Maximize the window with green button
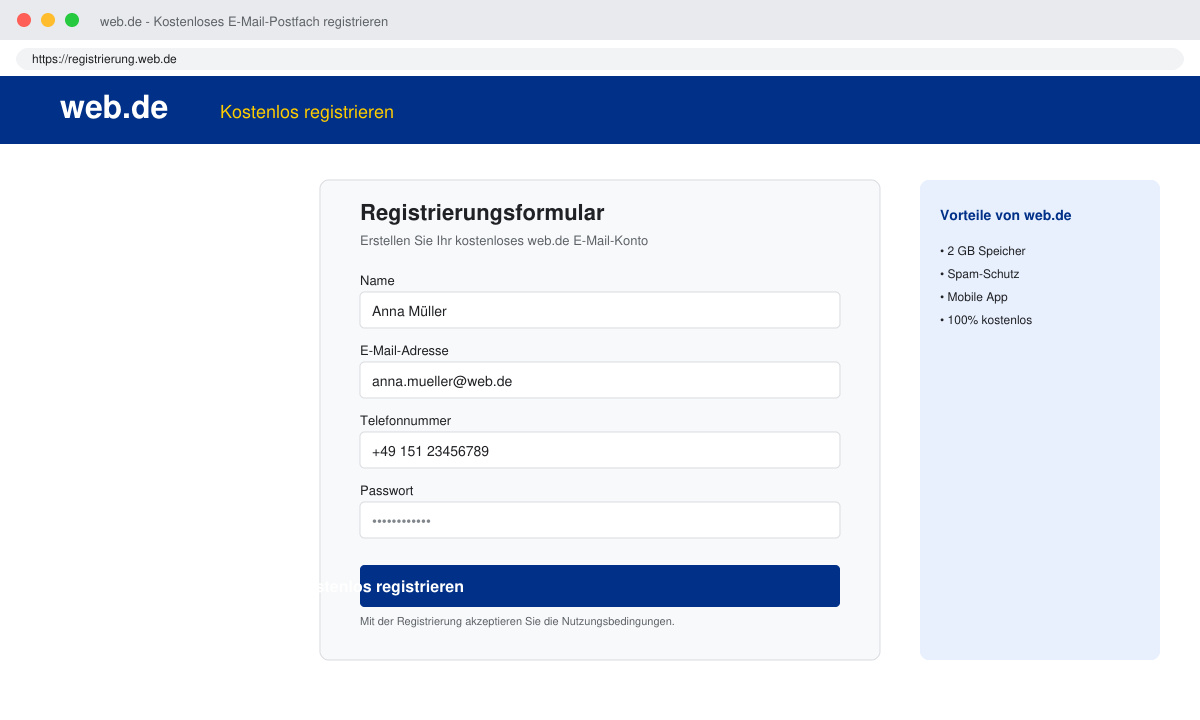Image resolution: width=1200 pixels, height=720 pixels. point(72,20)
